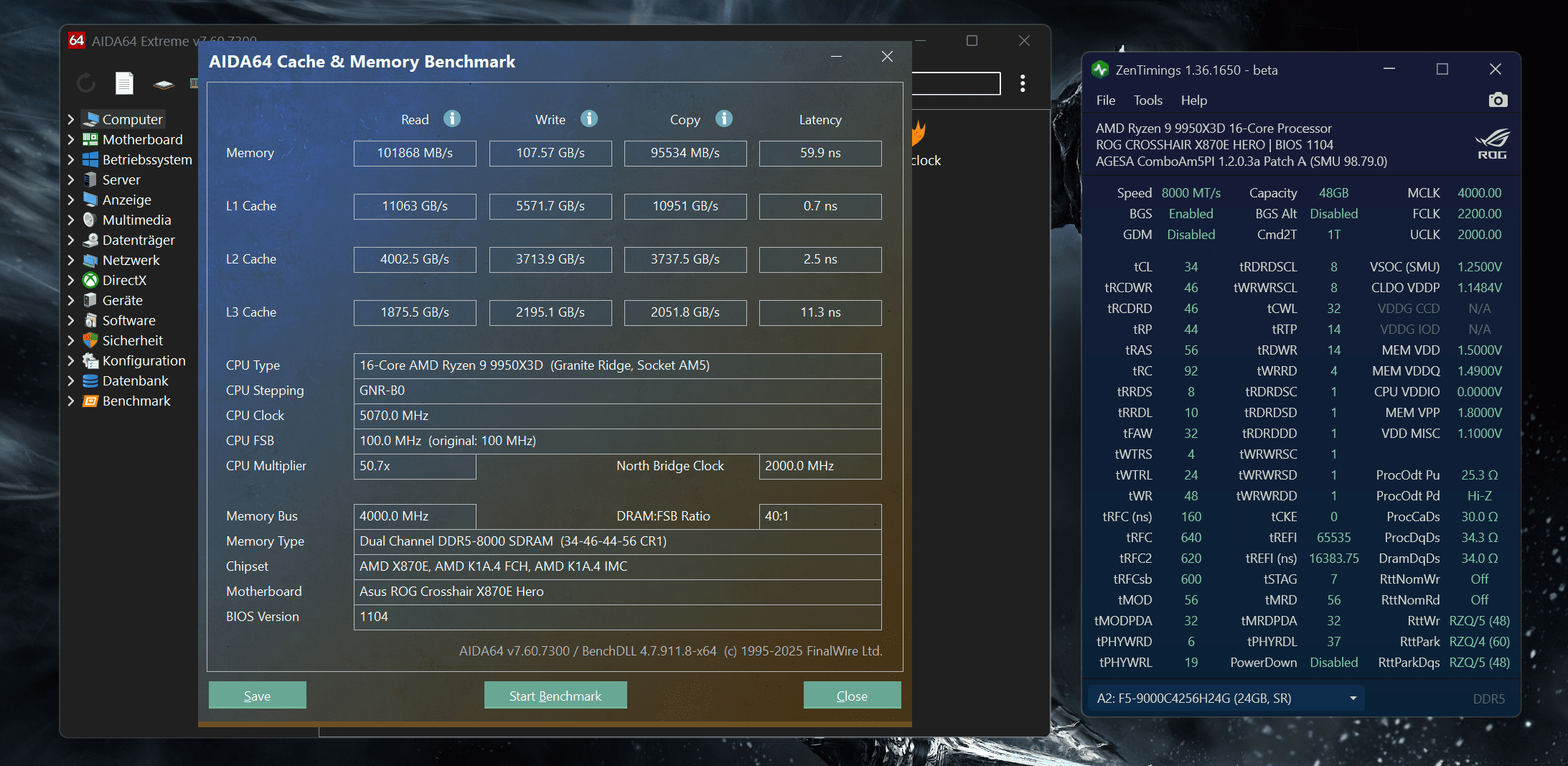1568x766 pixels.
Task: Click the Memory Type DDR5-8000 field
Action: click(x=617, y=541)
